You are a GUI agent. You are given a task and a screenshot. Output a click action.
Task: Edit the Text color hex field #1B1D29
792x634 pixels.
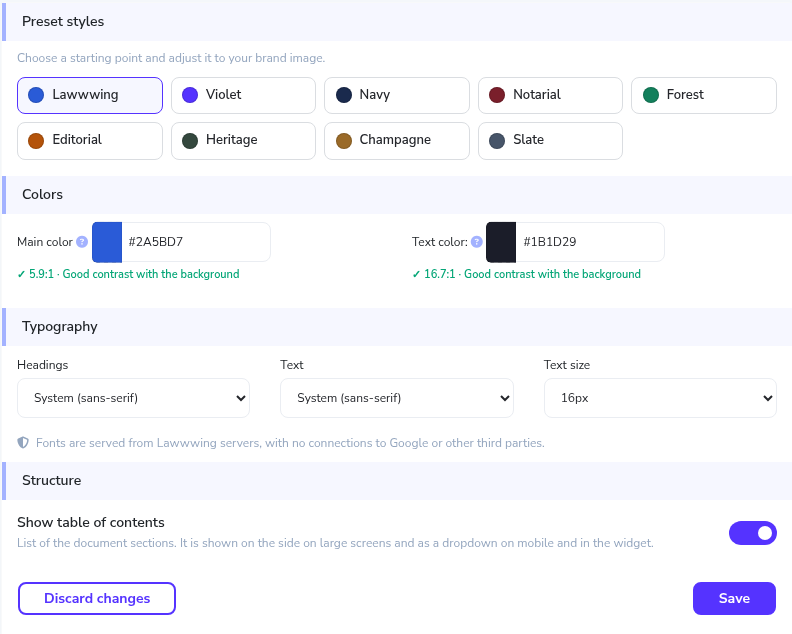pyautogui.click(x=590, y=242)
